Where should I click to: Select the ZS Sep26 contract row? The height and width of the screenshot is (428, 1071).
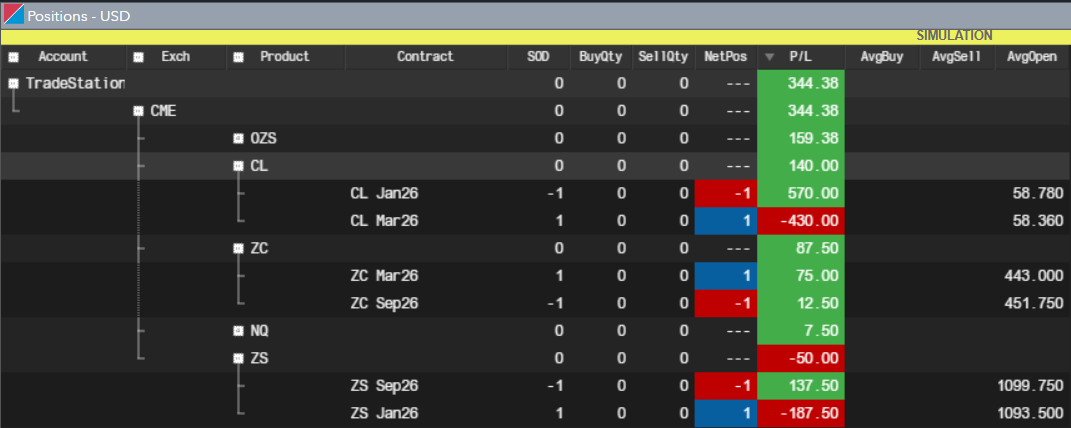coord(384,385)
